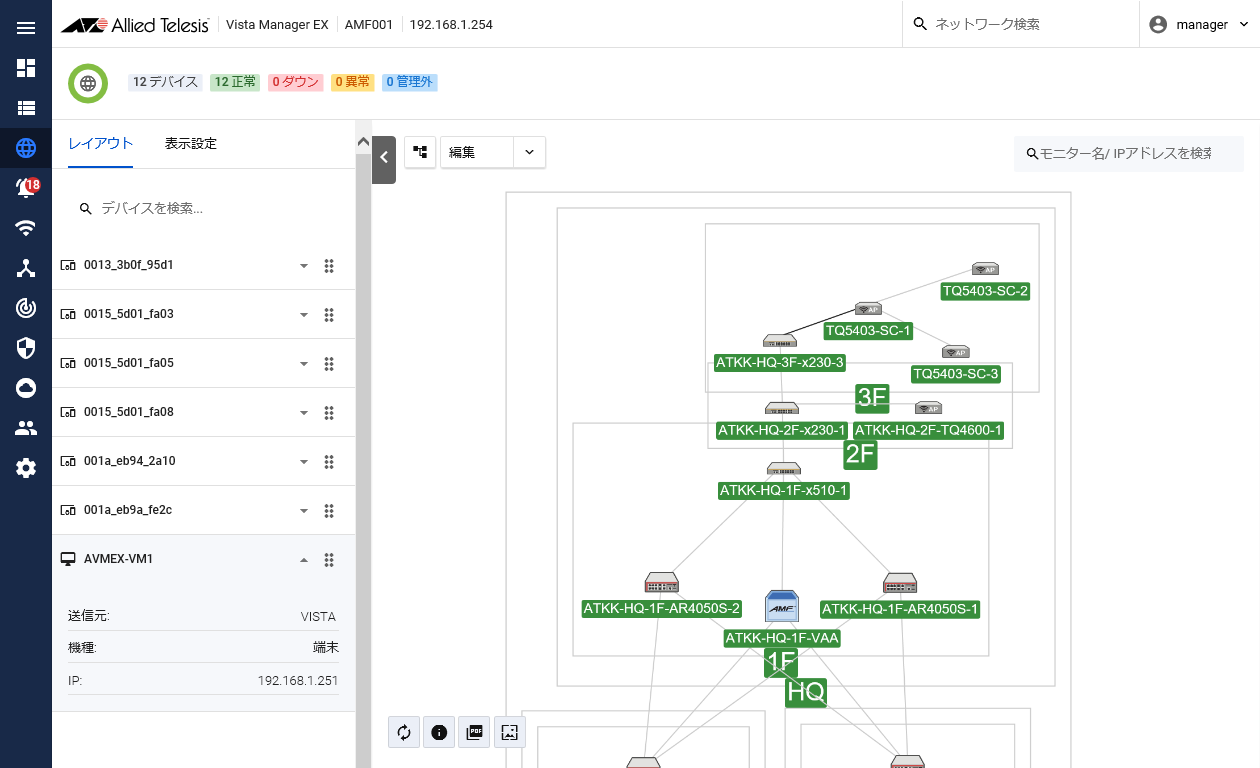Click the tree layout icon button
This screenshot has width=1260, height=768.
(x=420, y=152)
